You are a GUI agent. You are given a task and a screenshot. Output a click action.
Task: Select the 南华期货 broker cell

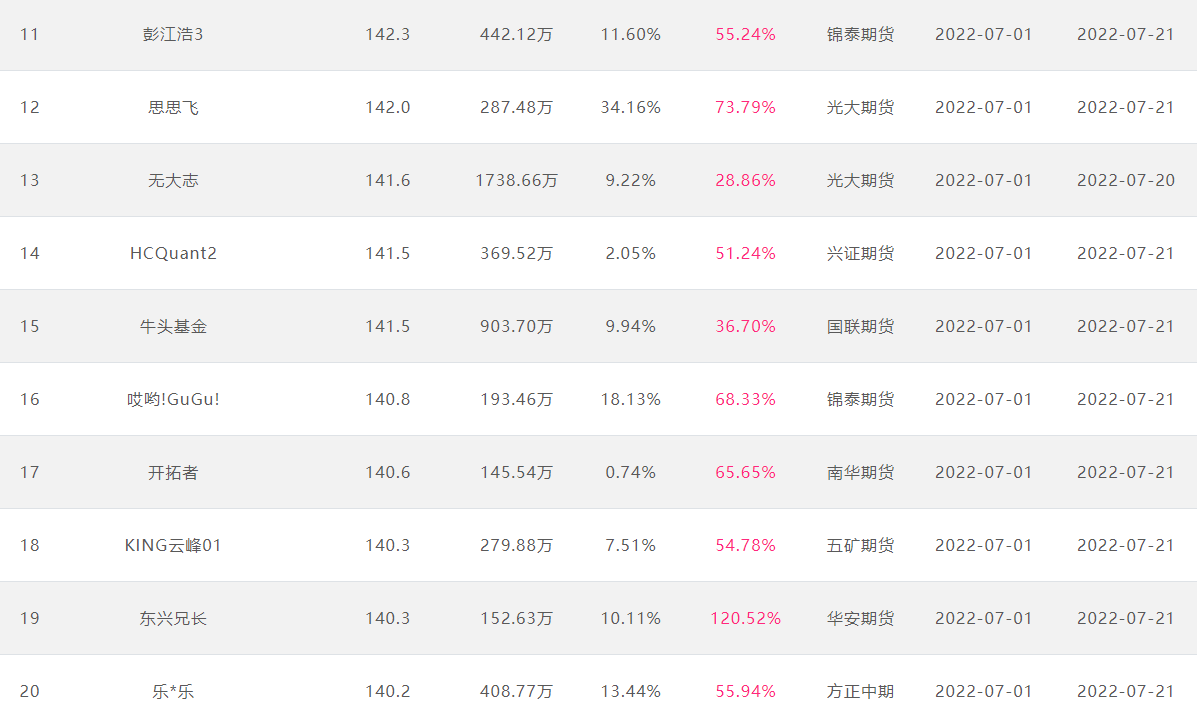pos(860,472)
